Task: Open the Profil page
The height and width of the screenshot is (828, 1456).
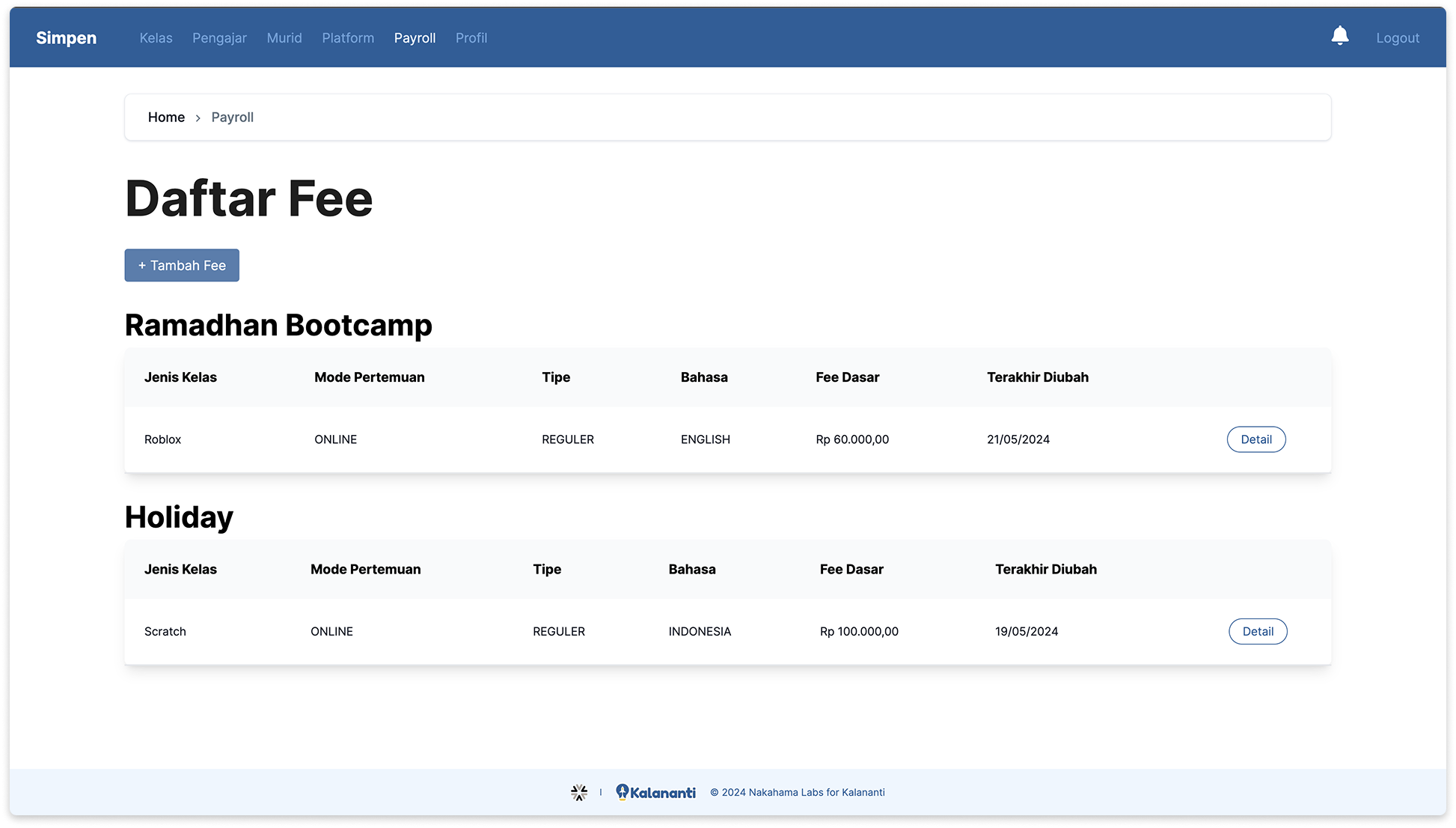Action: click(471, 38)
